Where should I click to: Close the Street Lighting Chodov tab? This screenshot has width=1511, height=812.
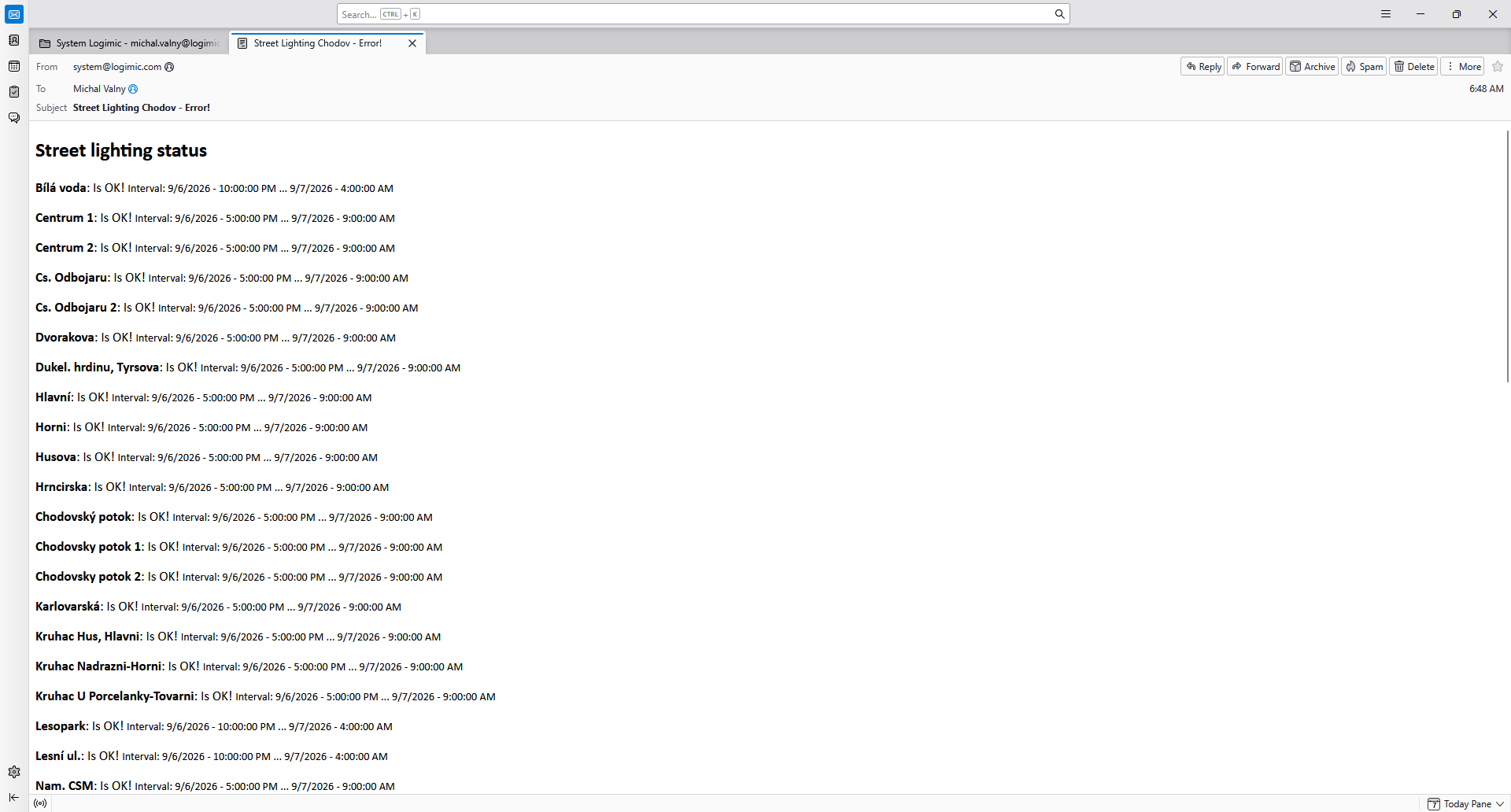pos(412,43)
